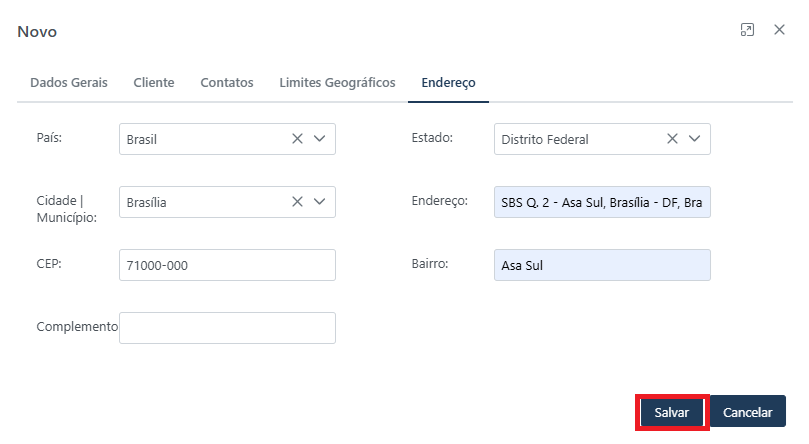Switch to the Dados Gerais tab
809x444 pixels.
69,83
